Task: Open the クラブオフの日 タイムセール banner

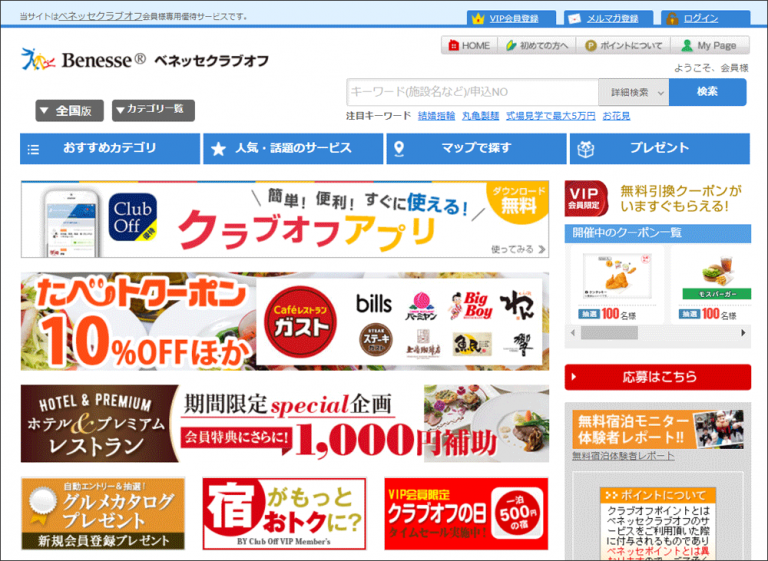Action: (x=466, y=514)
